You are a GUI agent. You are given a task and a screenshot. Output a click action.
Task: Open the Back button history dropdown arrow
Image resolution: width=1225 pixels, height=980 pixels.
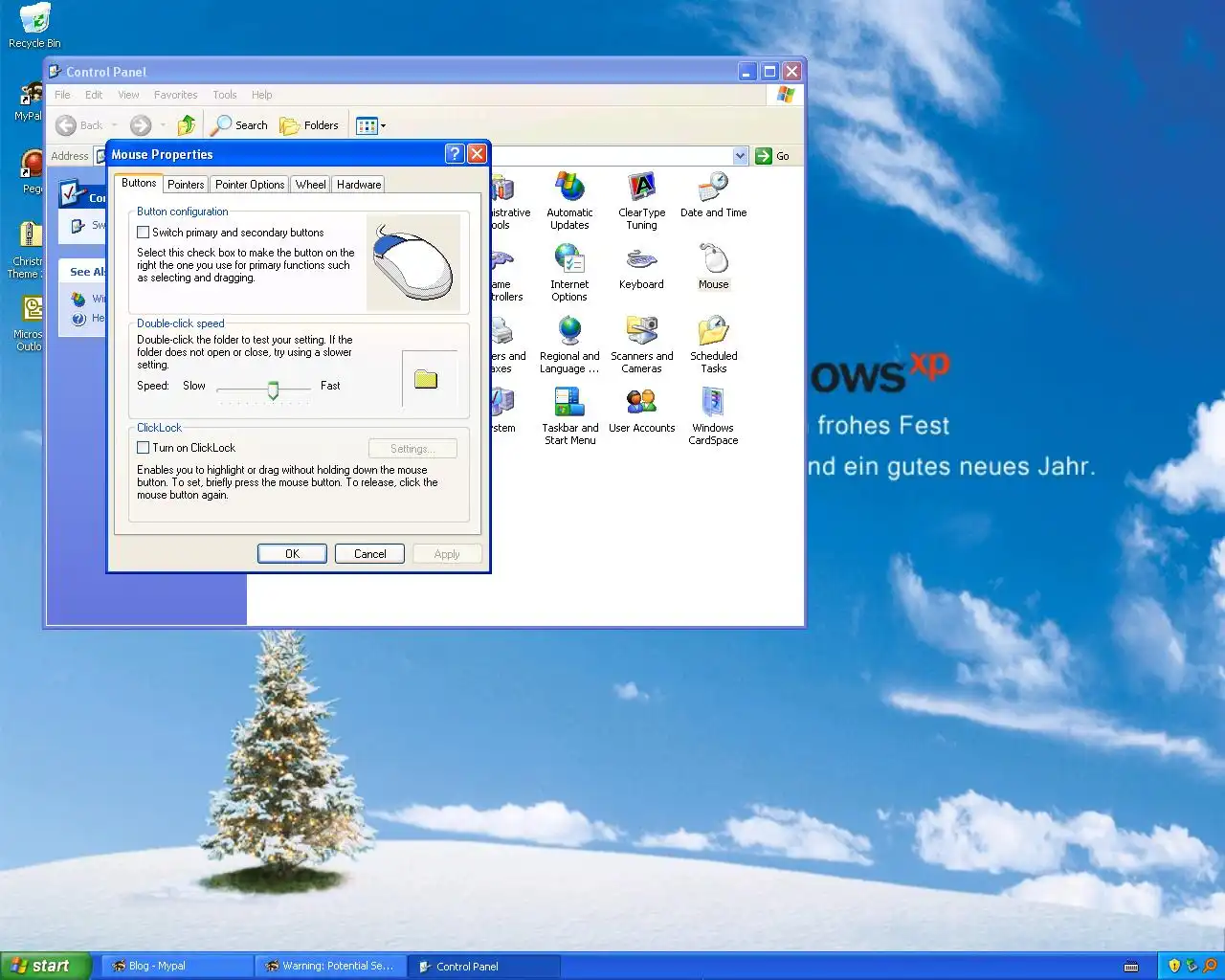[x=115, y=125]
